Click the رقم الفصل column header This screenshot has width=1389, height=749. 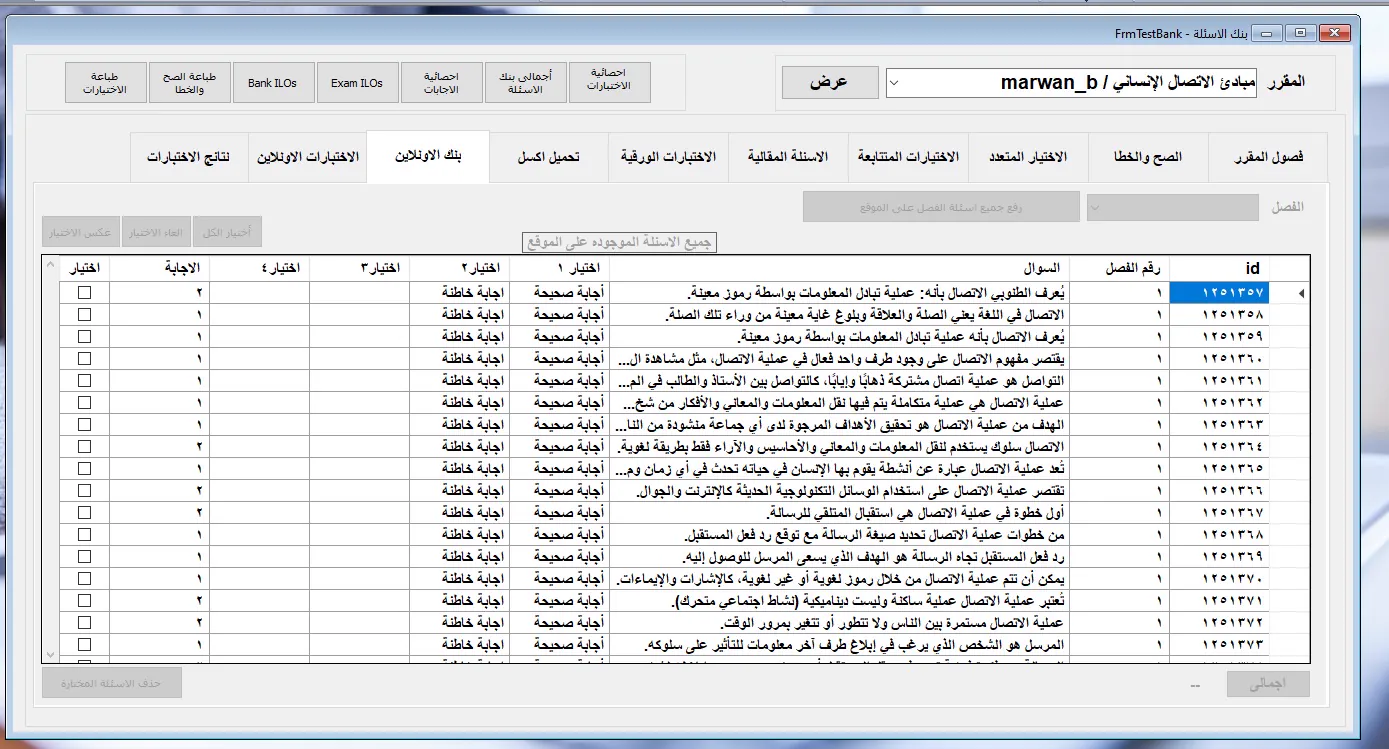click(x=1119, y=268)
